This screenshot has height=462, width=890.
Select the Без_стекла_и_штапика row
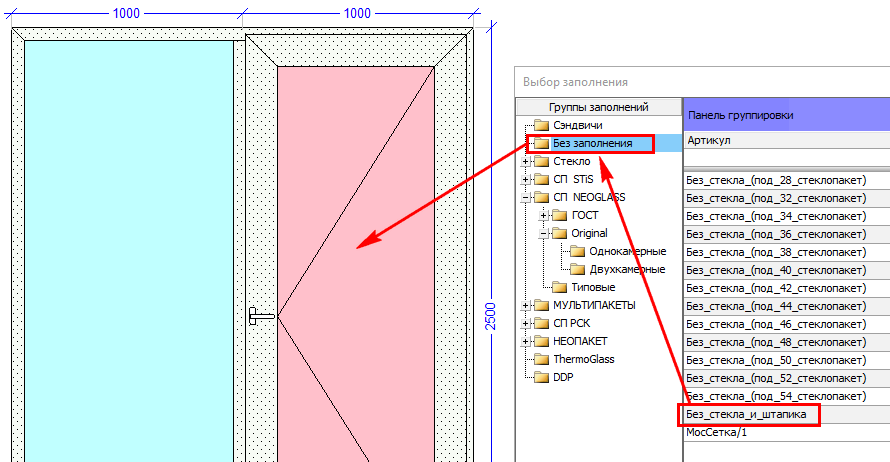tap(786, 414)
